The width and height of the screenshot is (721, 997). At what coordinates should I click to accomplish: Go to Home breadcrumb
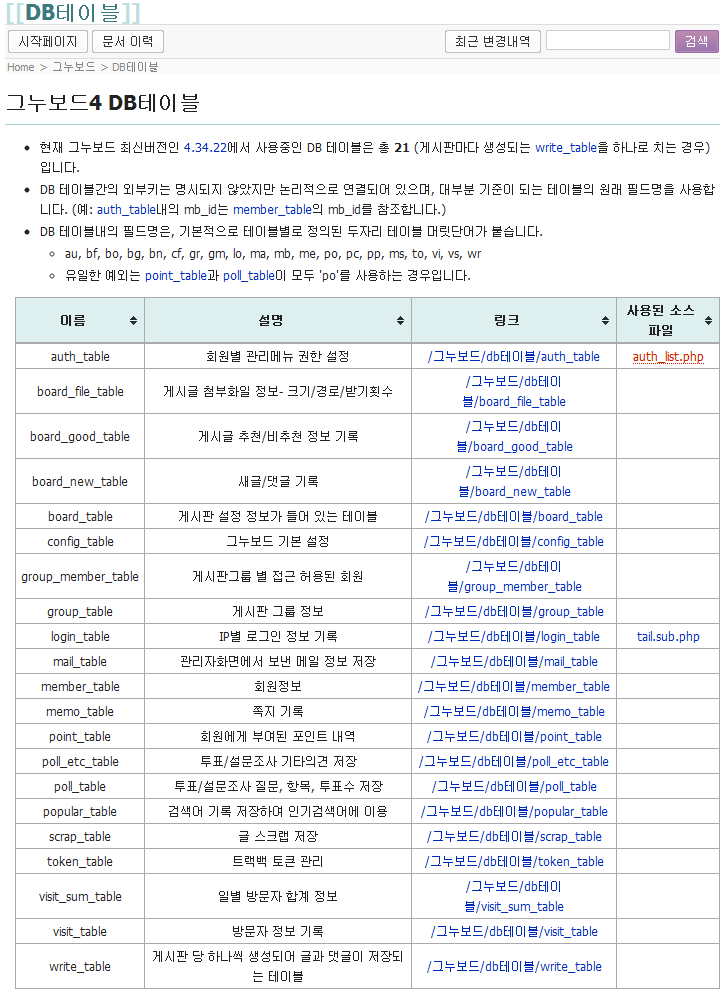click(x=21, y=67)
